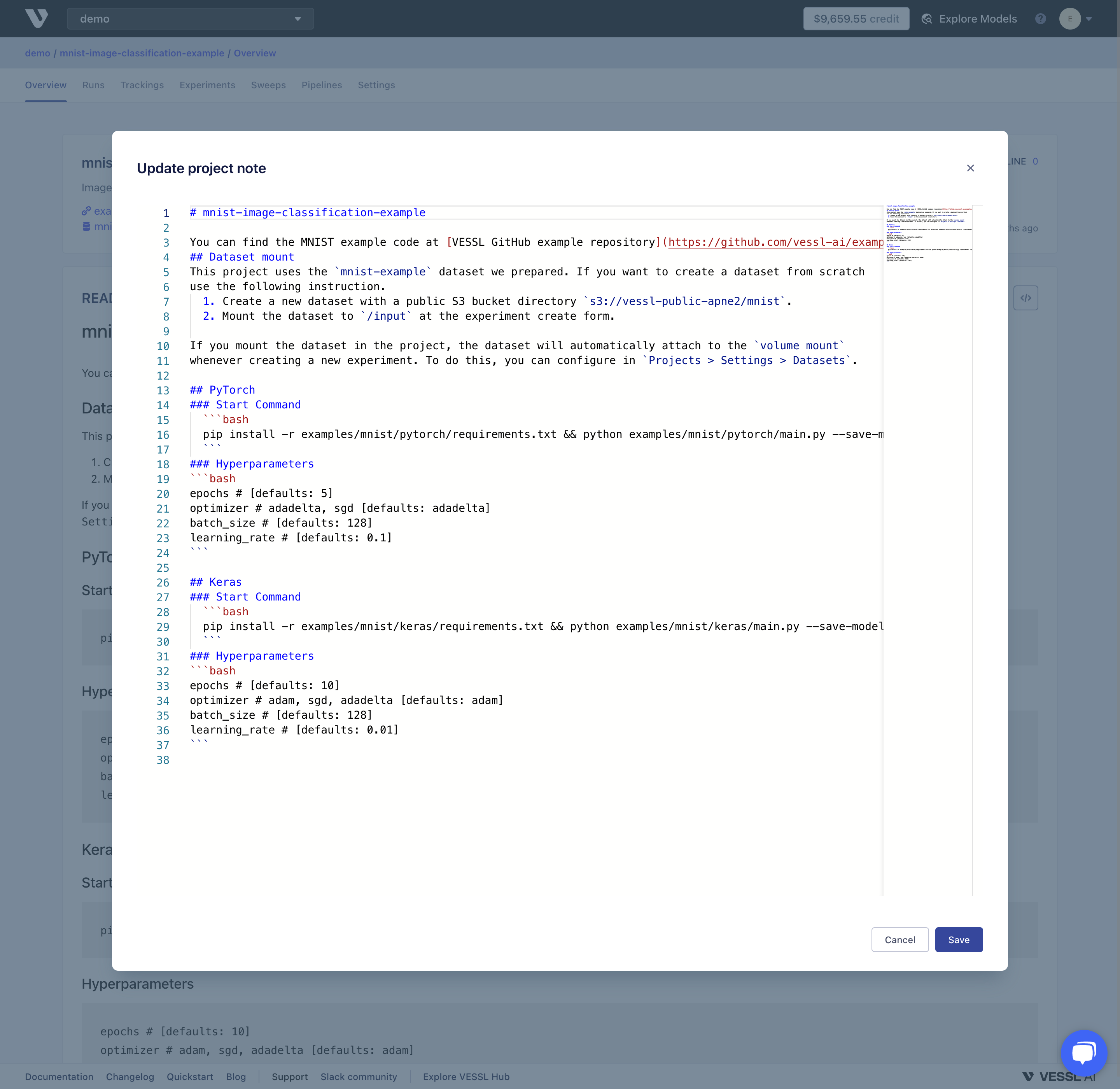Expand the account menu arrow
The width and height of the screenshot is (1120, 1089).
click(1089, 19)
